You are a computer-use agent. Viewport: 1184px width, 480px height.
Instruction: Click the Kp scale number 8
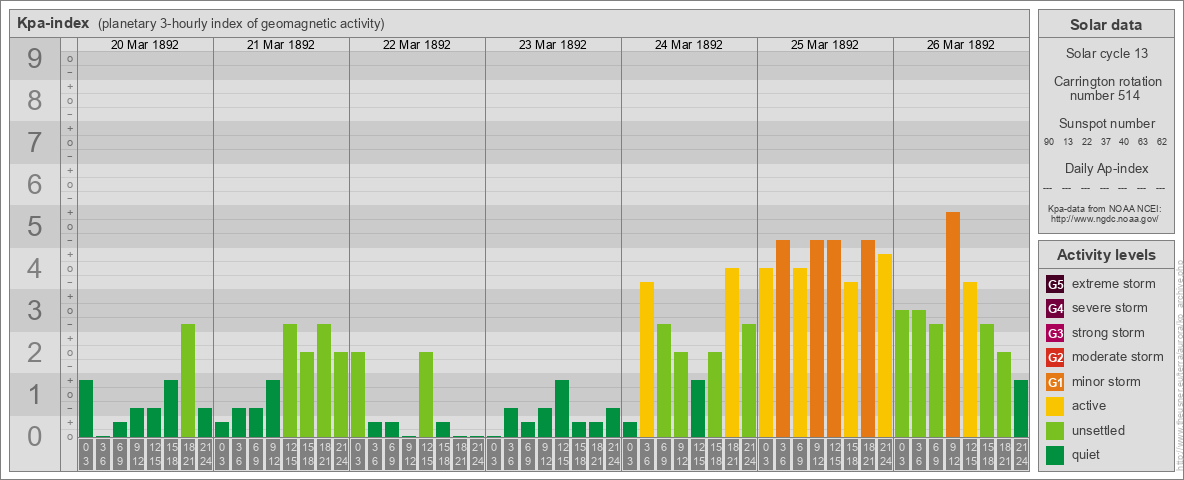pos(34,100)
